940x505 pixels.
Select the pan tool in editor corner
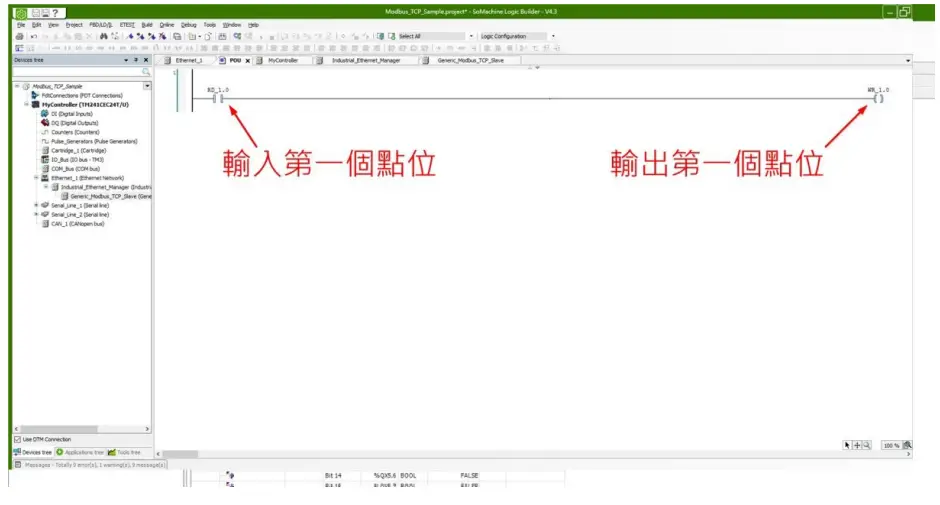pyautogui.click(x=857, y=445)
